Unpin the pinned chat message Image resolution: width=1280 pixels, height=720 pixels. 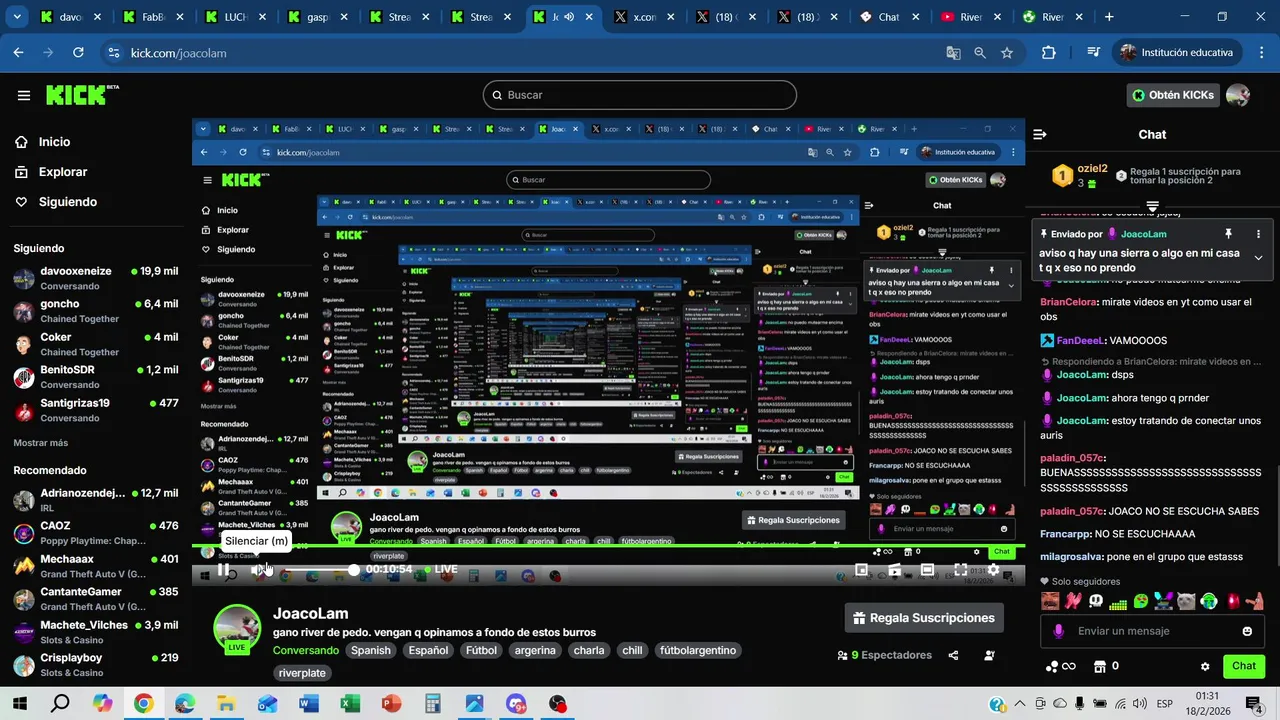click(1228, 234)
